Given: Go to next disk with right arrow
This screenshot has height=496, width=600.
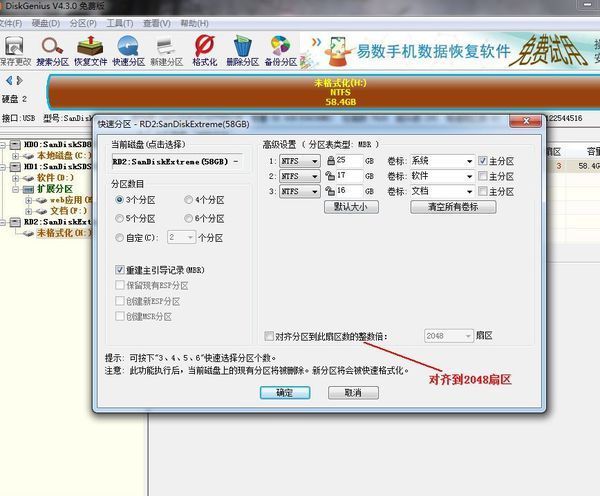Looking at the screenshot, I should tap(20, 80).
